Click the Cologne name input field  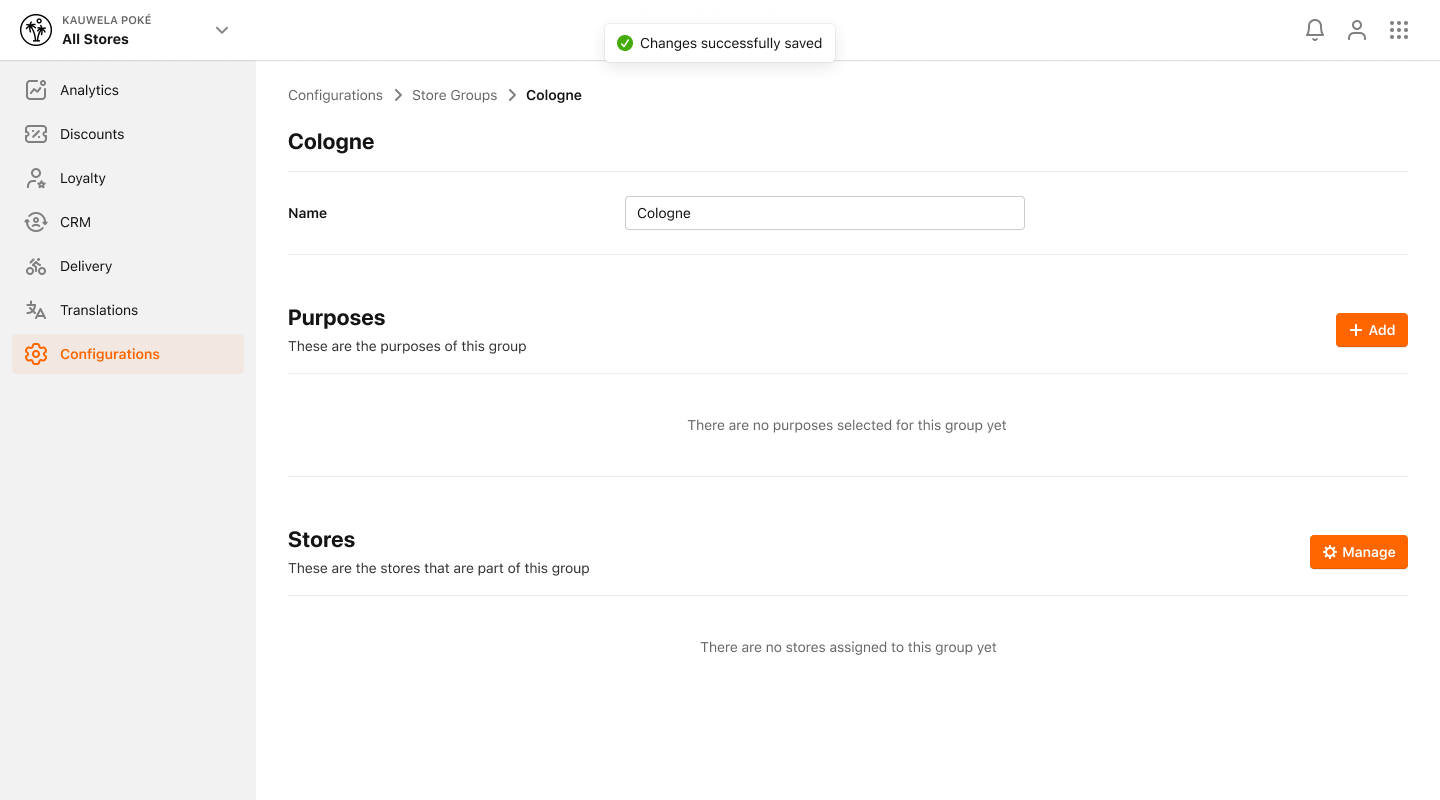pos(824,212)
